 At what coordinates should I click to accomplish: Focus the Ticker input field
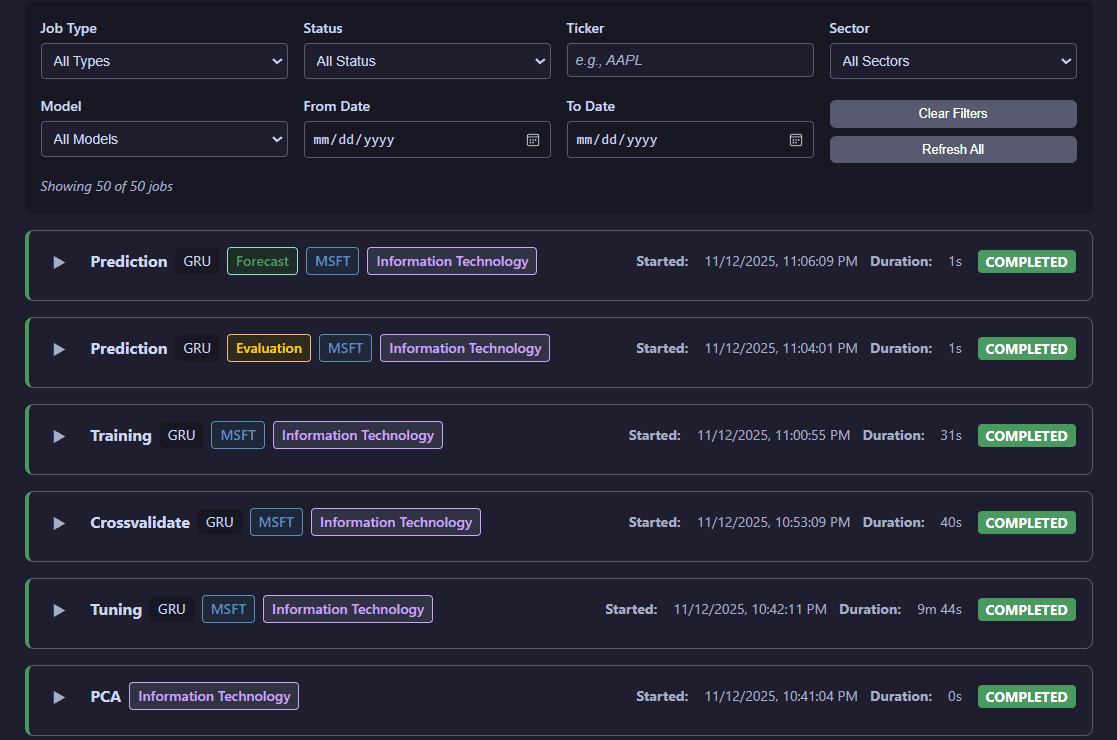690,61
